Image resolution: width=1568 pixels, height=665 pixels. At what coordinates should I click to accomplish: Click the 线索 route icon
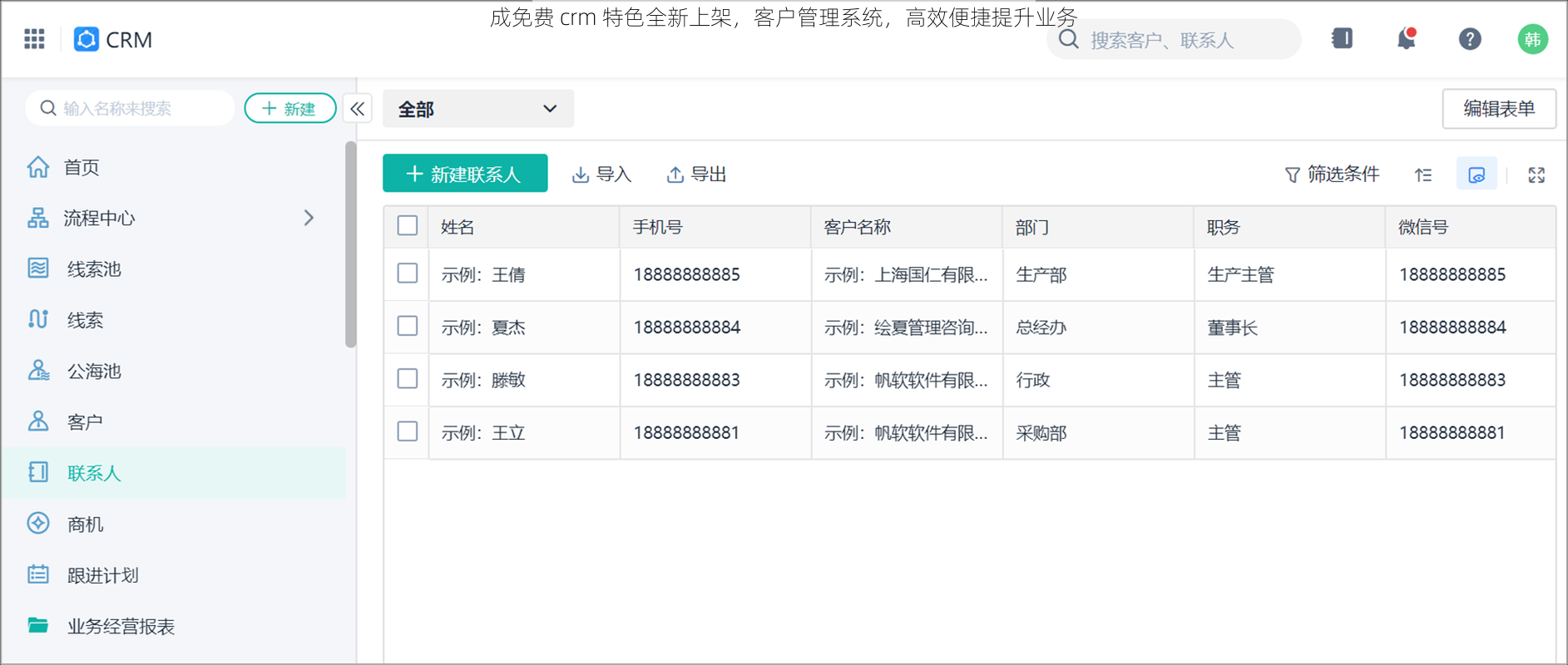[38, 319]
